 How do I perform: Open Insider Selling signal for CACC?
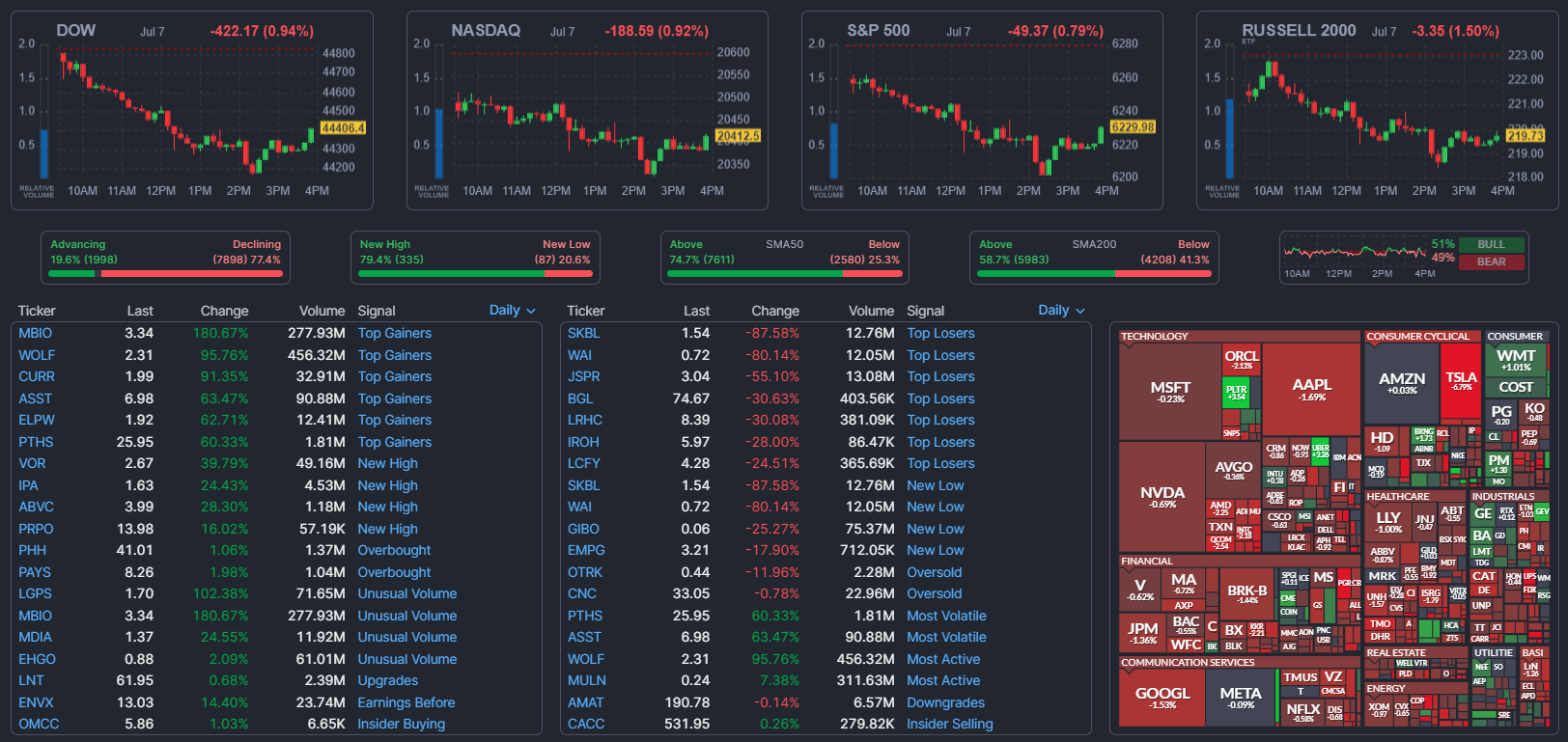point(950,724)
